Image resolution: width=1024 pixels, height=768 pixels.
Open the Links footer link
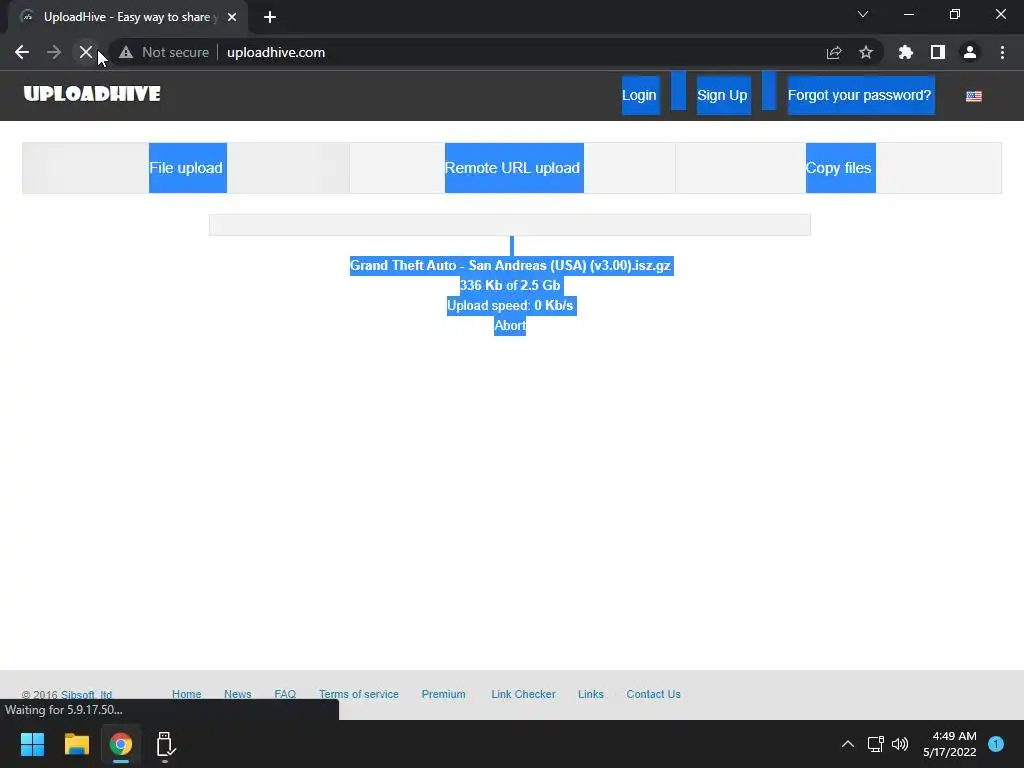(591, 694)
